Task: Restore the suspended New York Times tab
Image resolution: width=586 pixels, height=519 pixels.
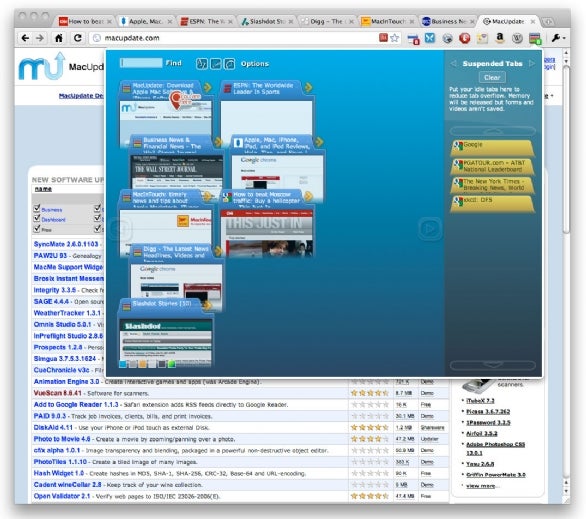Action: click(492, 185)
